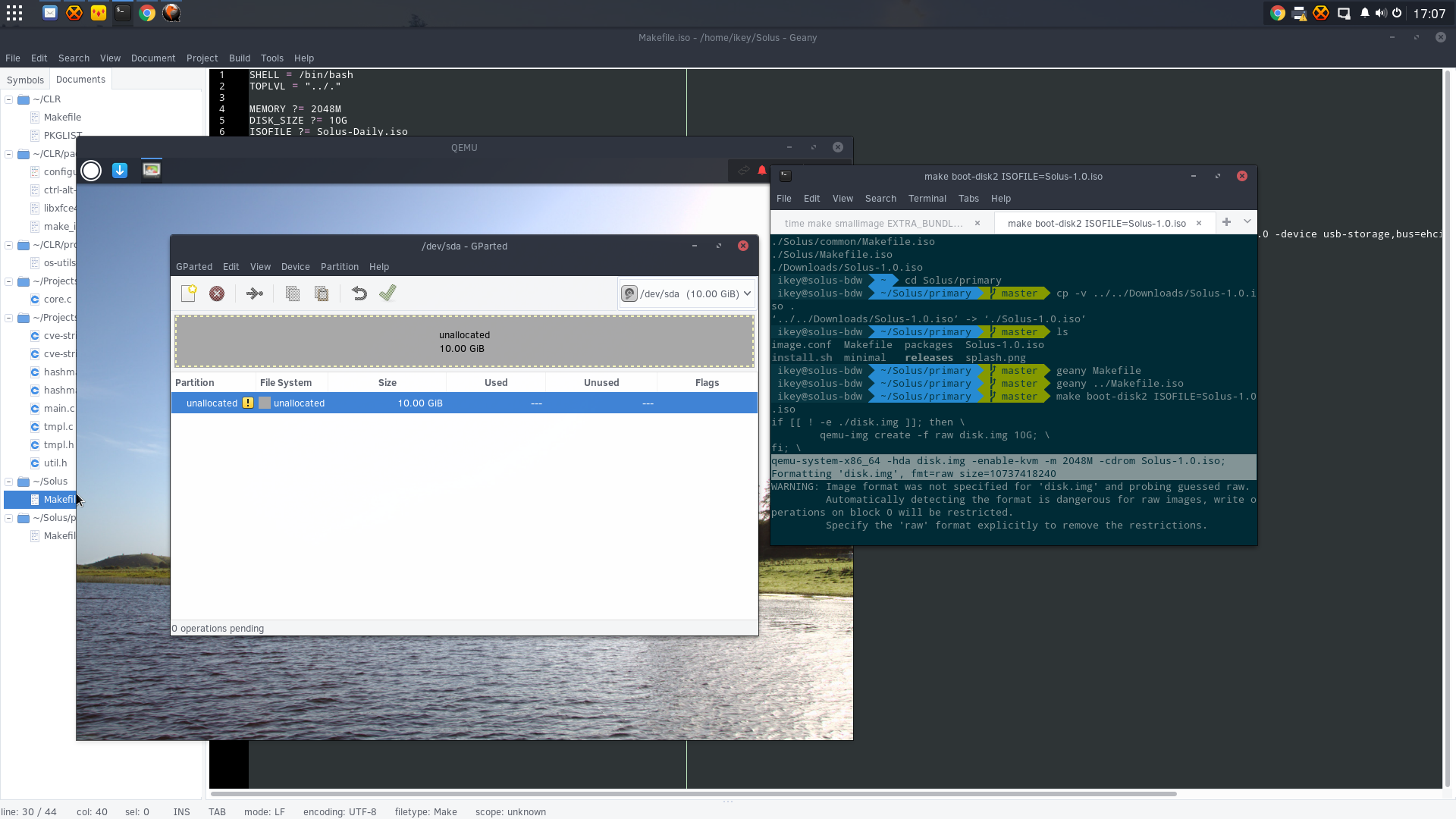Click the red delete partition icon in GParted

(217, 293)
